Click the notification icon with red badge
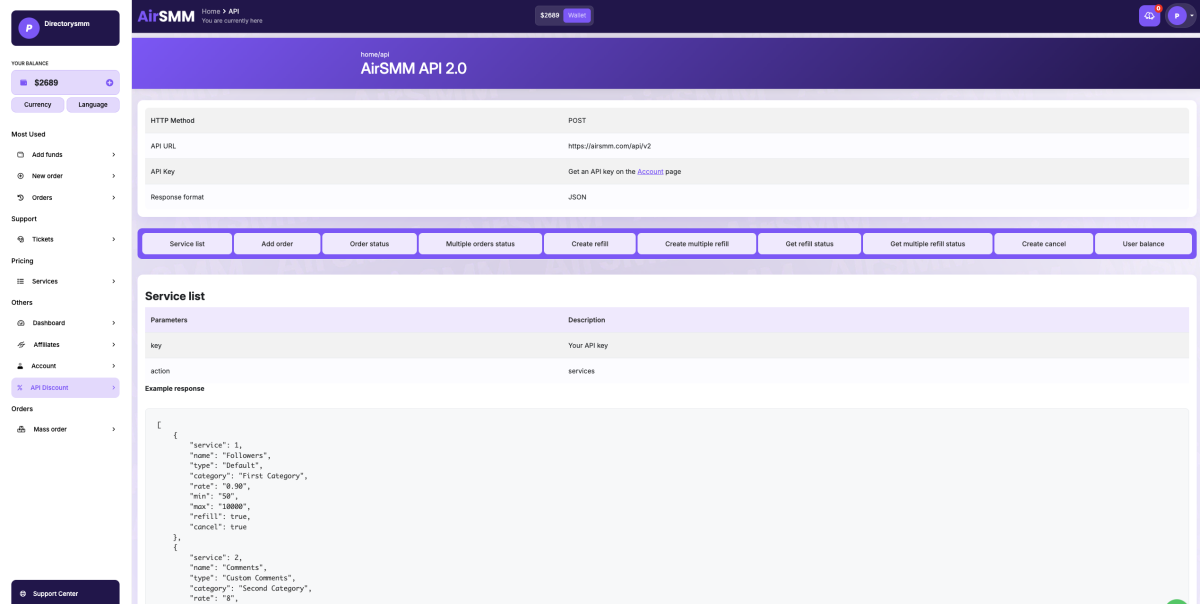The image size is (1200, 604). click(x=1149, y=16)
